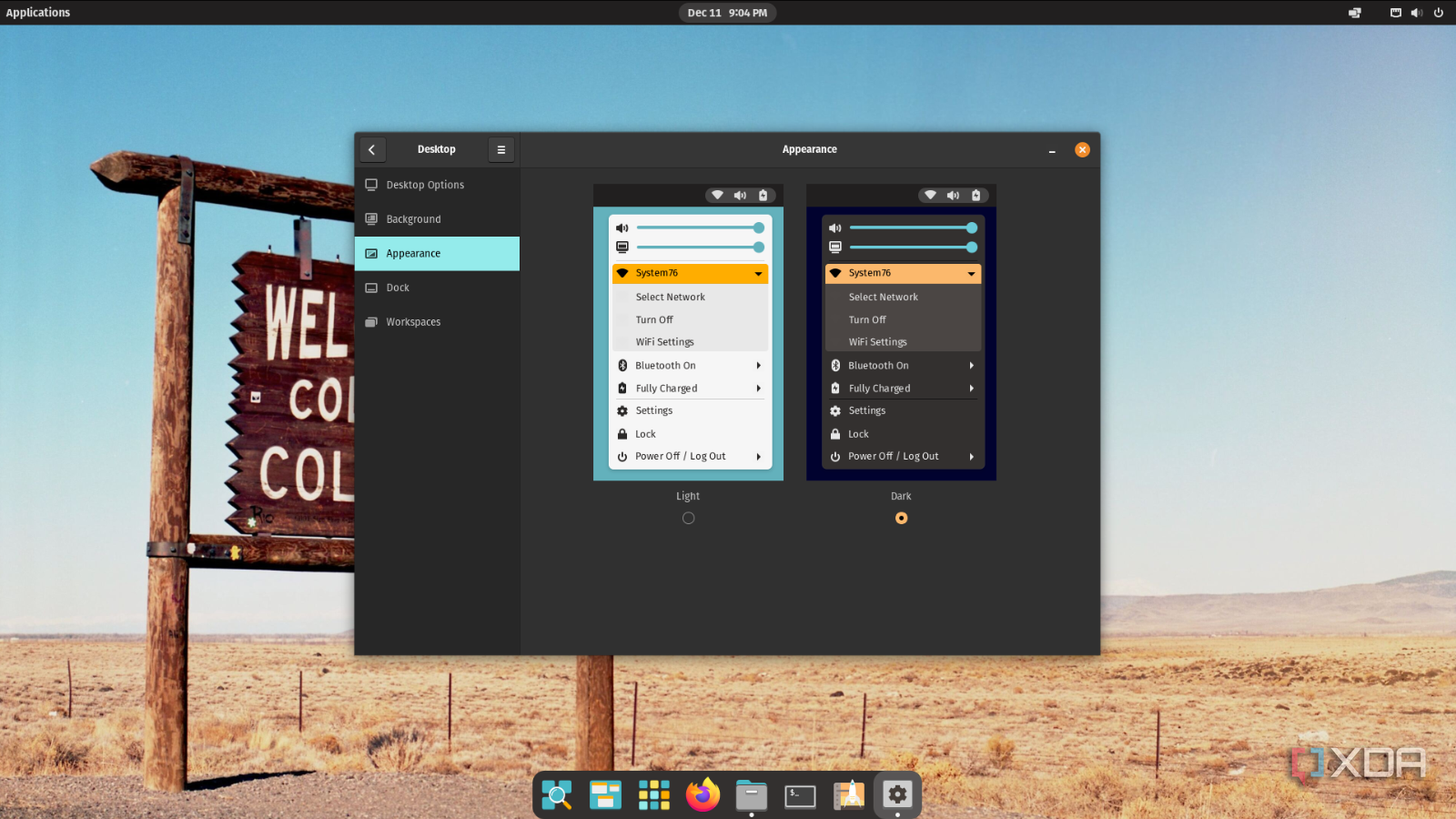The width and height of the screenshot is (1456, 819).
Task: Click WiFi icon in Light preview top bar
Action: point(717,195)
